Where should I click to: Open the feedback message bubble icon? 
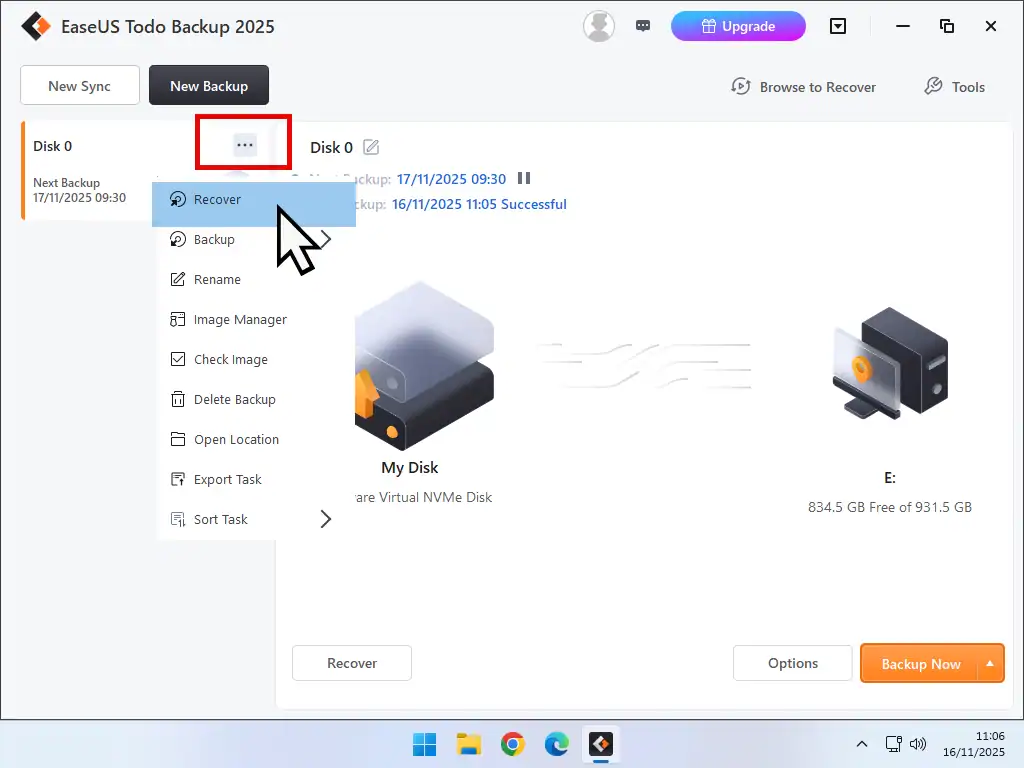click(643, 24)
